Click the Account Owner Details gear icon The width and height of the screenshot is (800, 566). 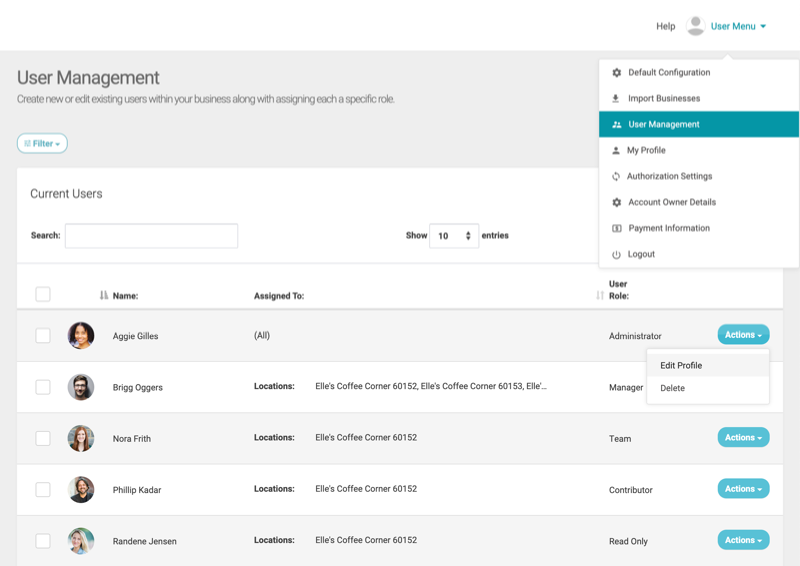pos(616,203)
